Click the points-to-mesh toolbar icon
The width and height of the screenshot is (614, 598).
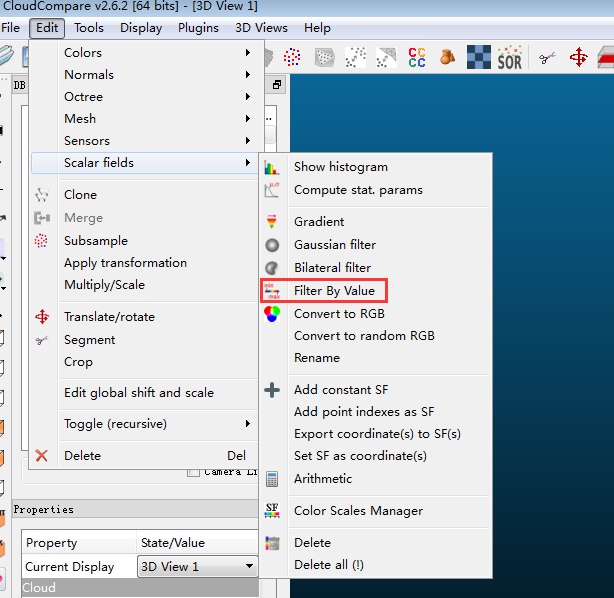pyautogui.click(x=386, y=57)
